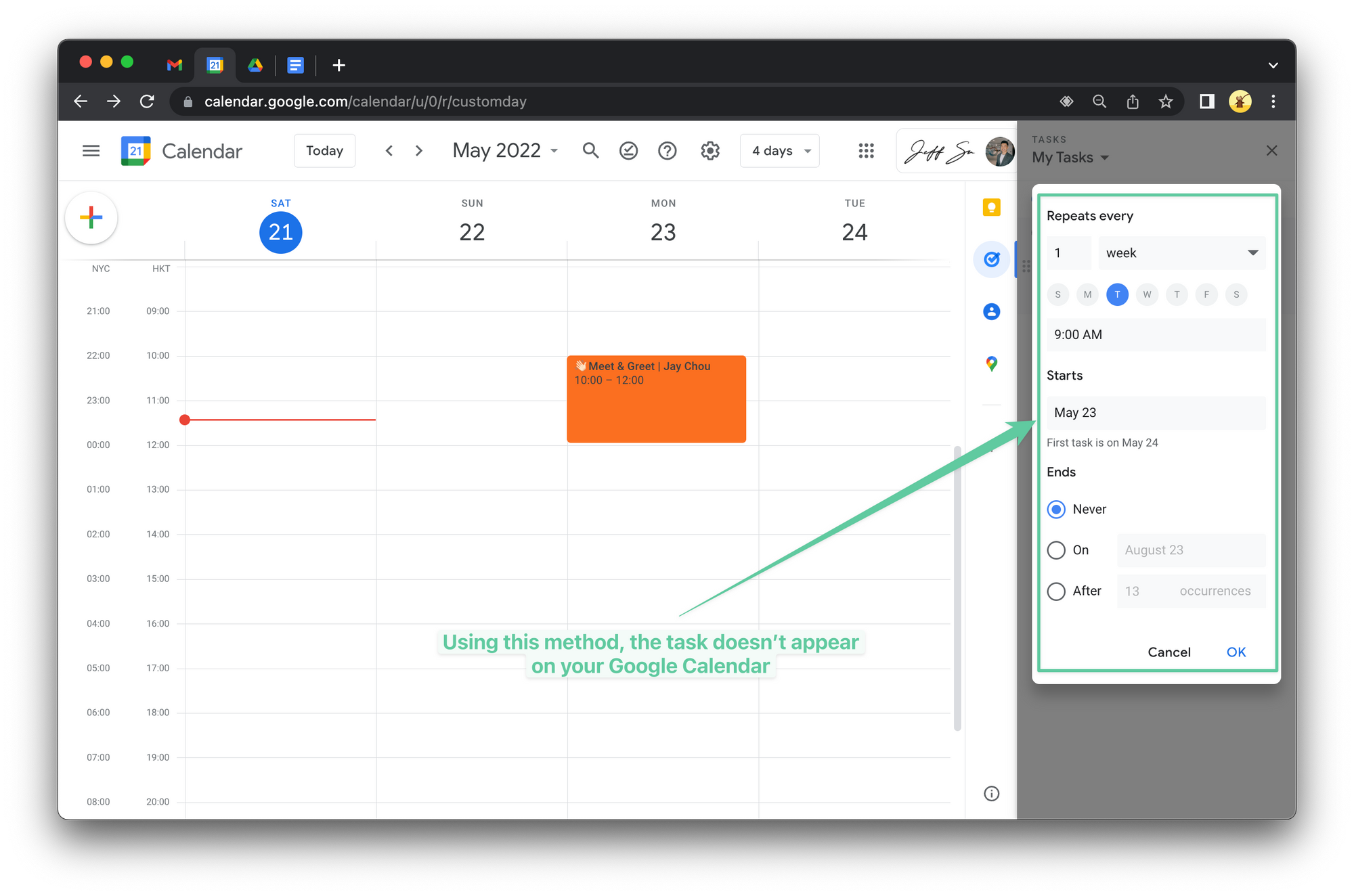Viewport: 1354px width, 896px height.
Task: Click the May 23 start date field
Action: click(x=1156, y=413)
